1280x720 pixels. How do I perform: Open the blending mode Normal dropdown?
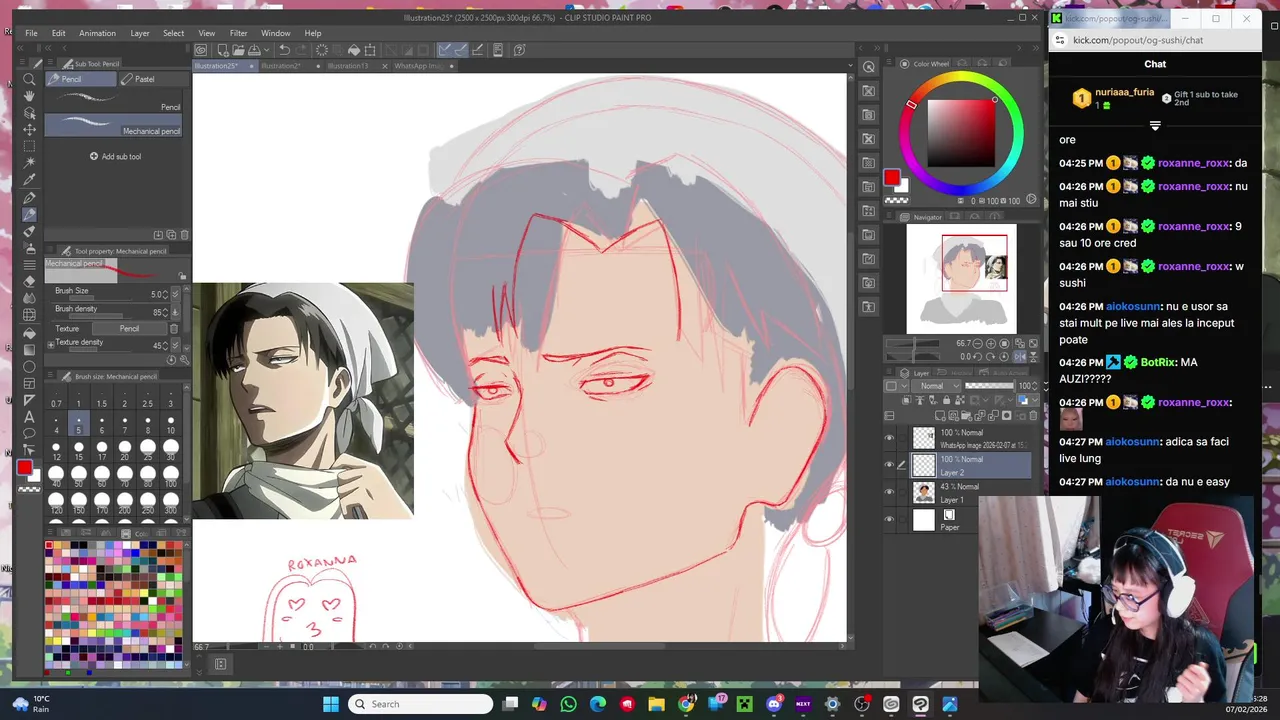point(938,386)
